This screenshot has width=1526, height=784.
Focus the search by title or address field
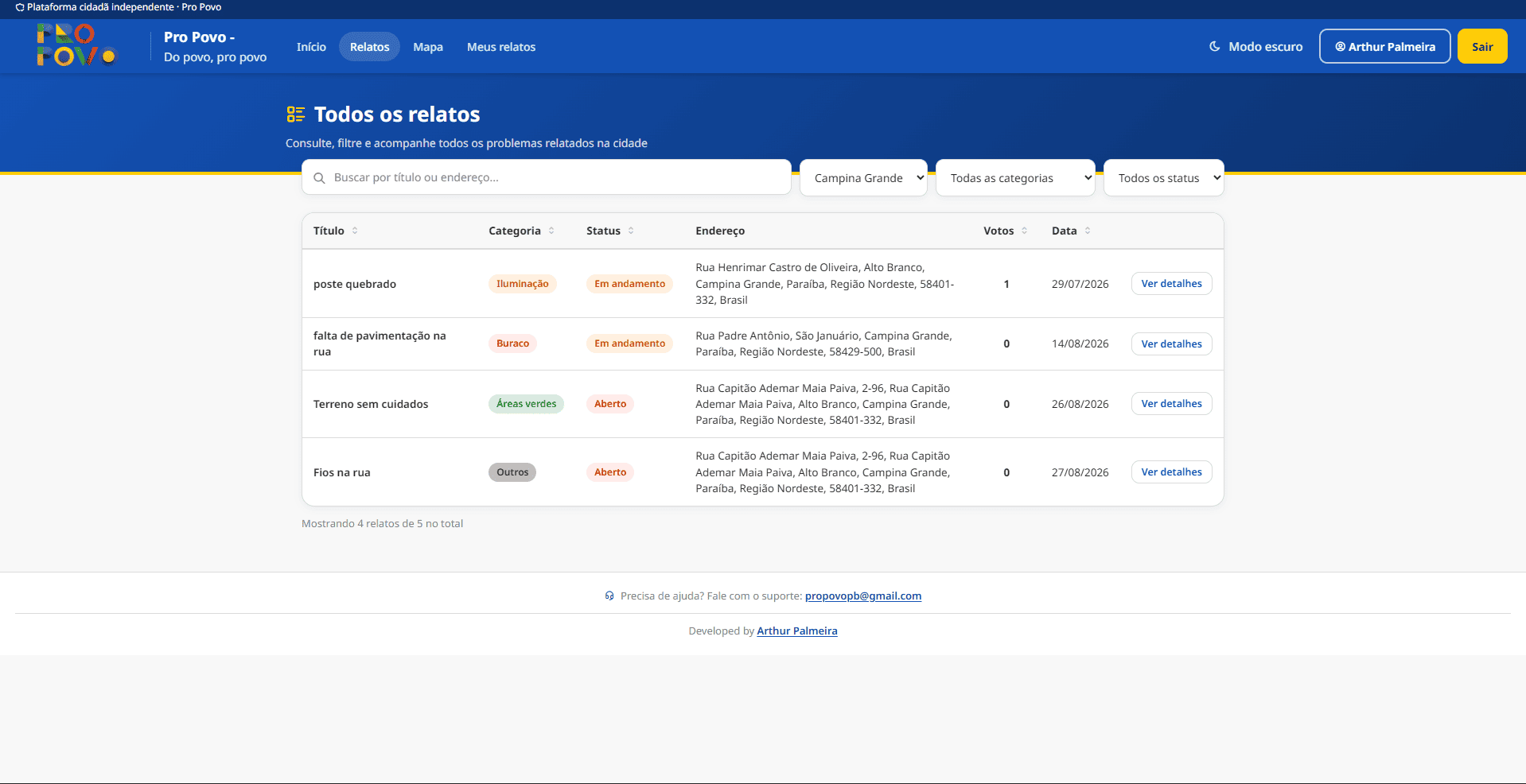[547, 177]
